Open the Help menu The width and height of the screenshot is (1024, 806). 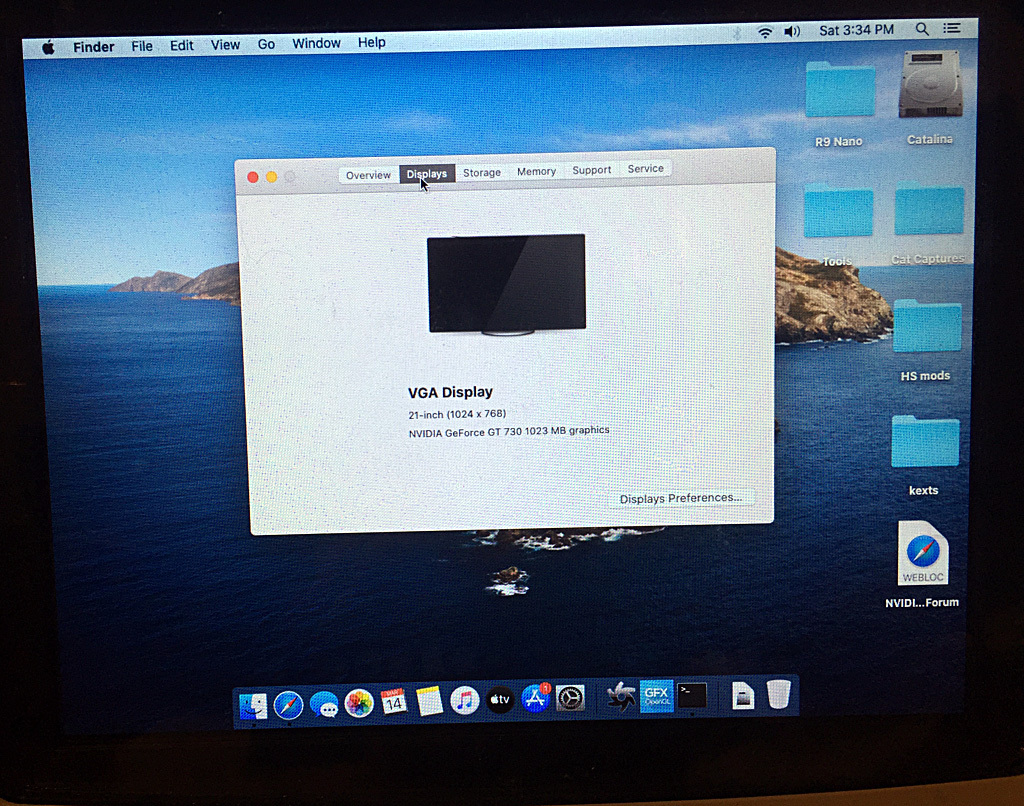(x=372, y=42)
